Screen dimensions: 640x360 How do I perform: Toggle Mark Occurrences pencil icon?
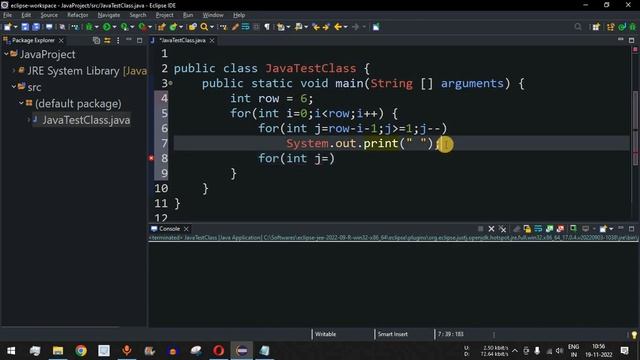(x=235, y=27)
